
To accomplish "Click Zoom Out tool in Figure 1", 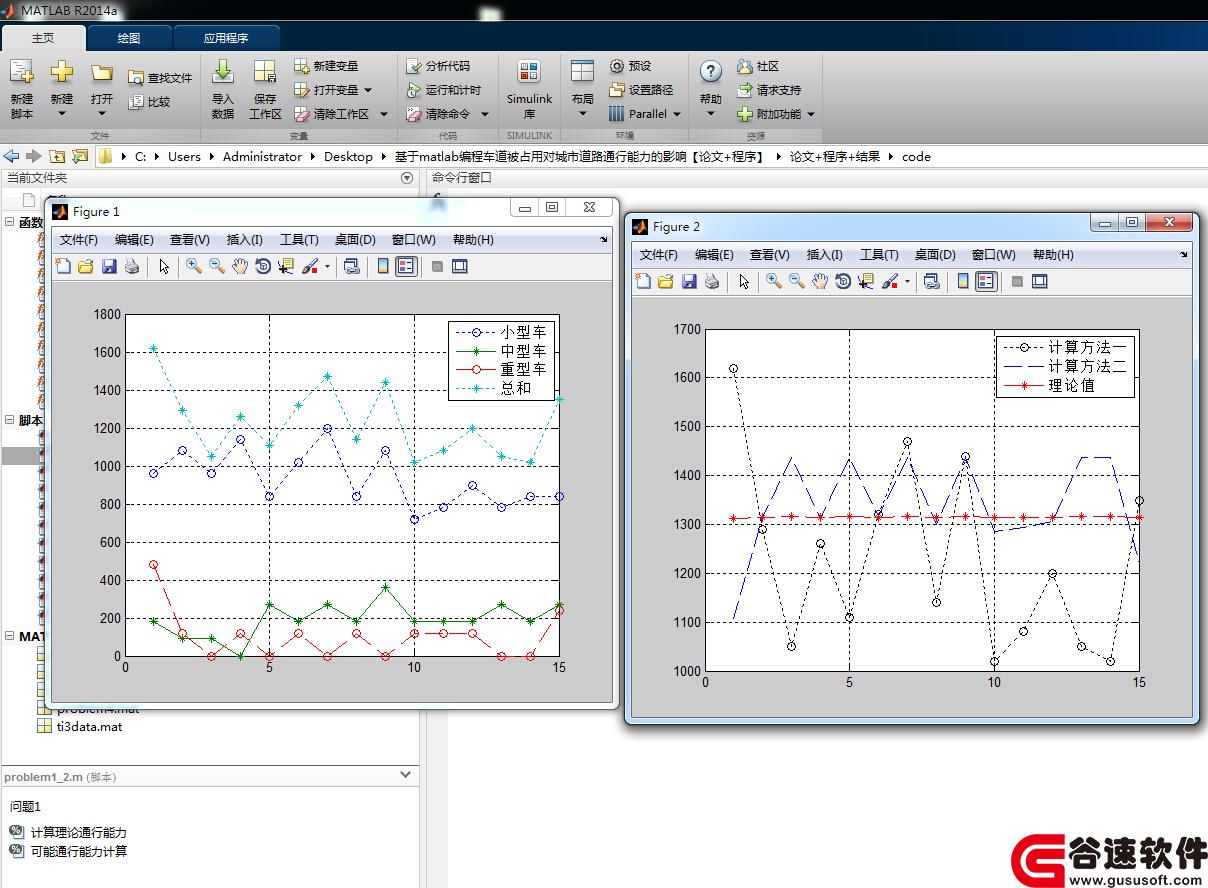I will 216,266.
